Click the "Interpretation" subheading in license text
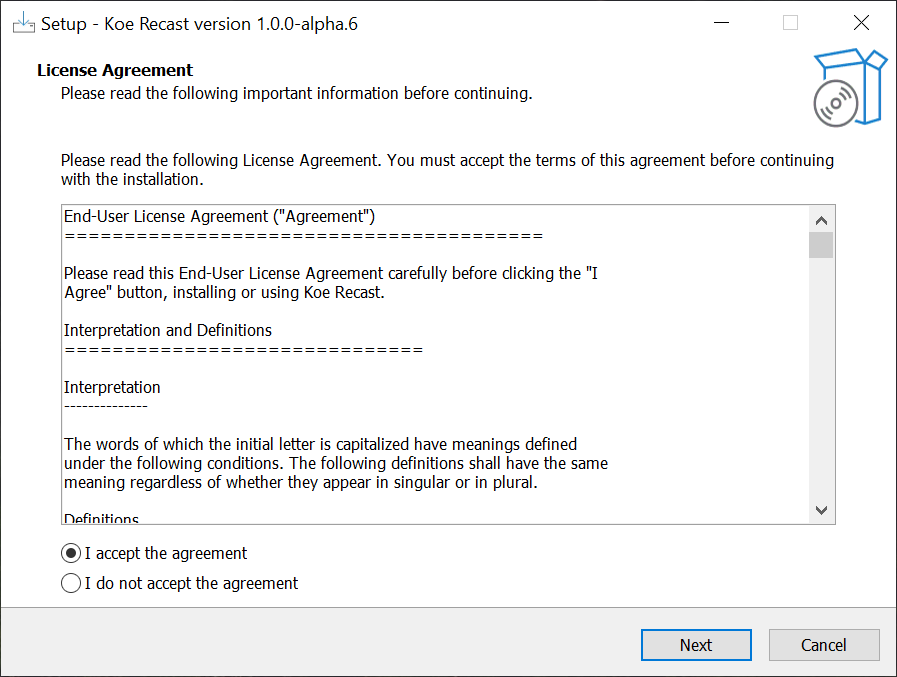Screen dimensions: 897x677 tap(112, 387)
